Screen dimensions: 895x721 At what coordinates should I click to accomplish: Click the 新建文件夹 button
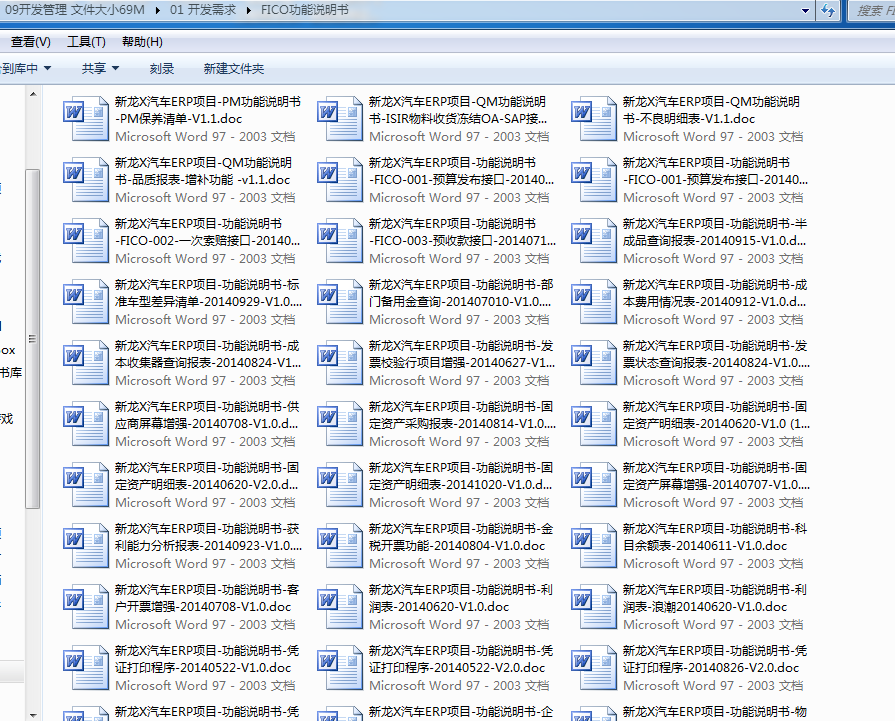point(234,69)
